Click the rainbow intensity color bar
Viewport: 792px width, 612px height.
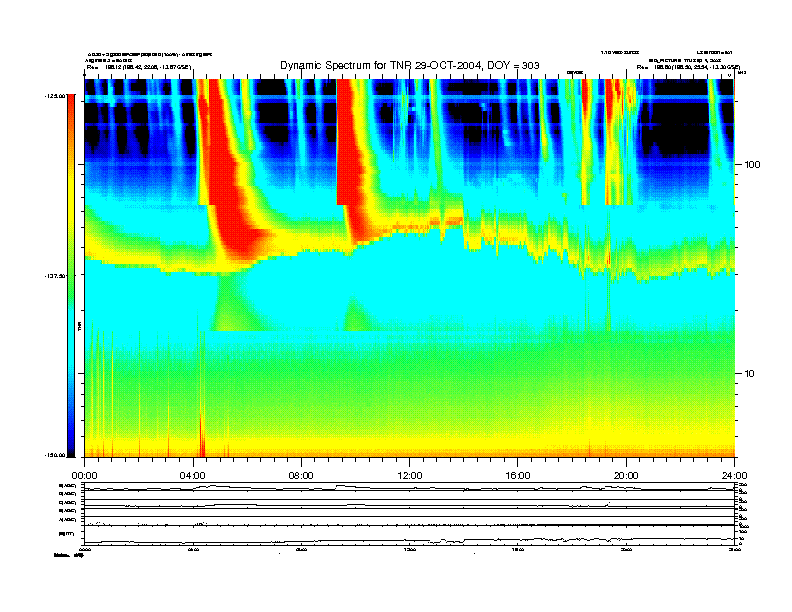point(71,275)
